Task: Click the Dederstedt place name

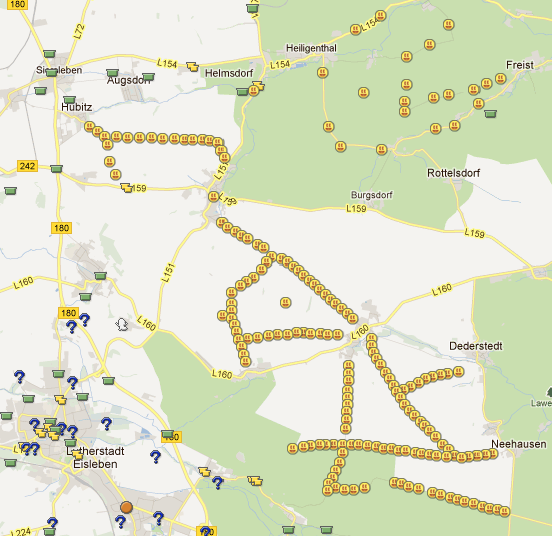Action: (476, 346)
